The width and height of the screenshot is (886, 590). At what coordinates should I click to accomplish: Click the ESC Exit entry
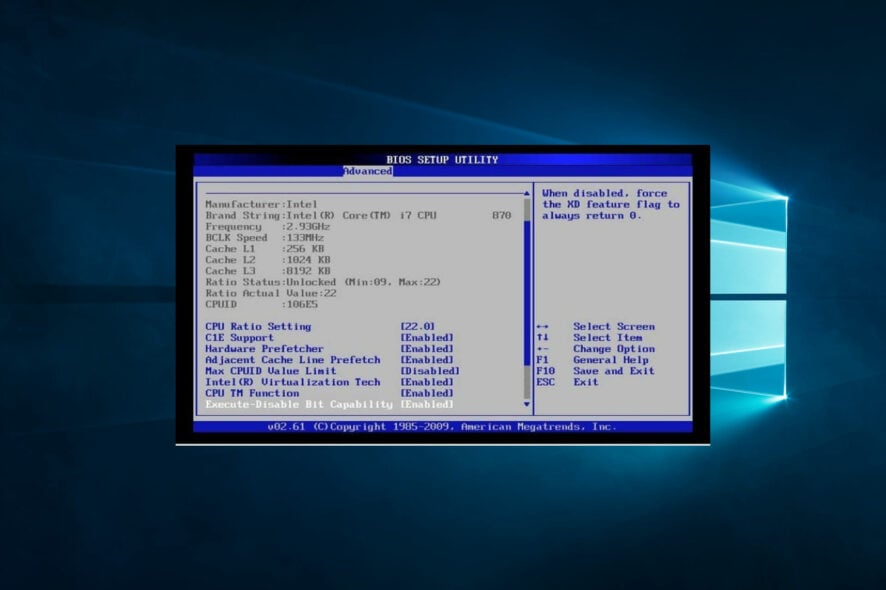point(567,382)
